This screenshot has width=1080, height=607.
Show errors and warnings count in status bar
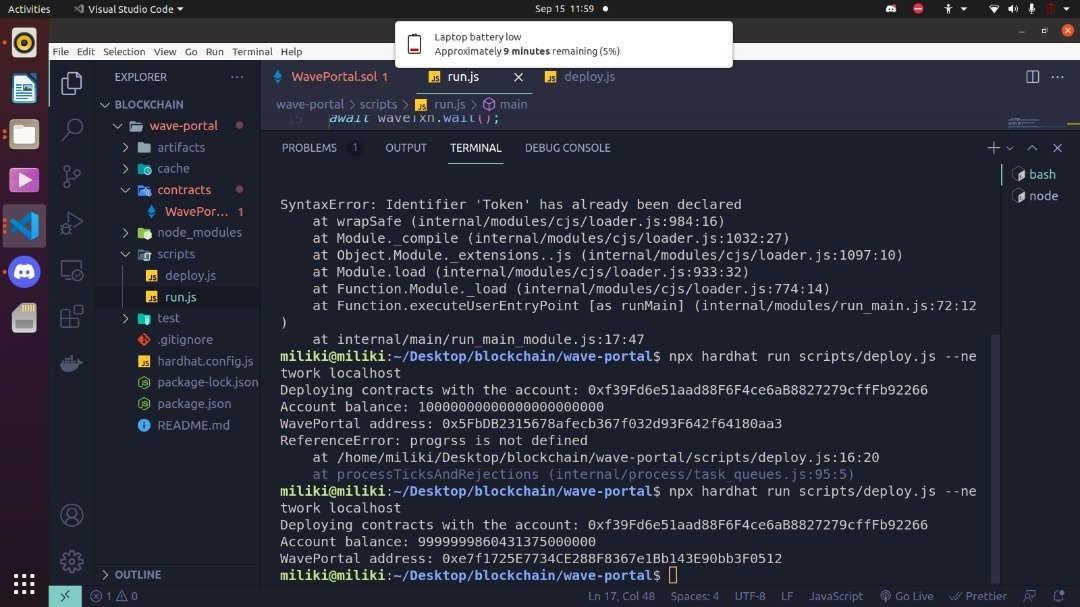pos(114,596)
